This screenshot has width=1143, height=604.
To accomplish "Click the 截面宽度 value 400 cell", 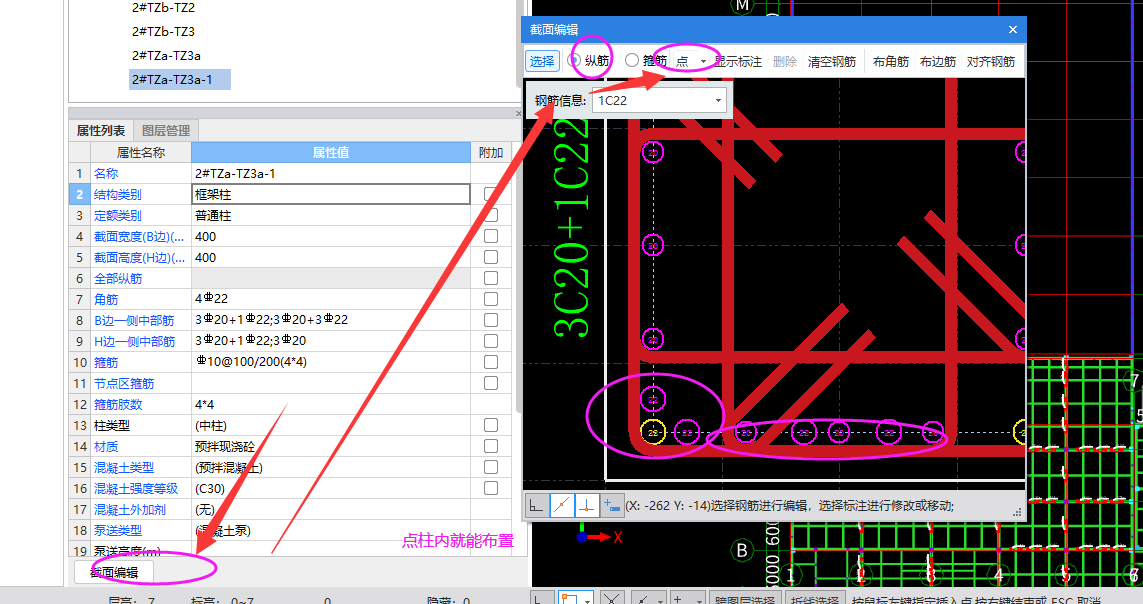I will 331,237.
